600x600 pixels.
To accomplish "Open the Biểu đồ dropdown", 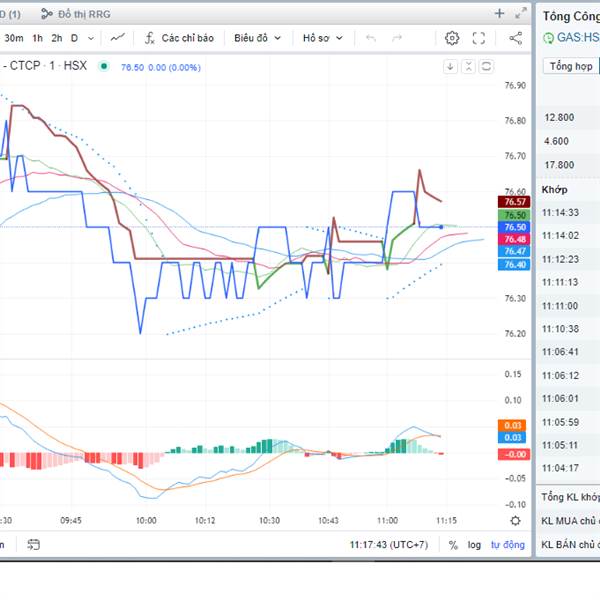I will pos(257,38).
